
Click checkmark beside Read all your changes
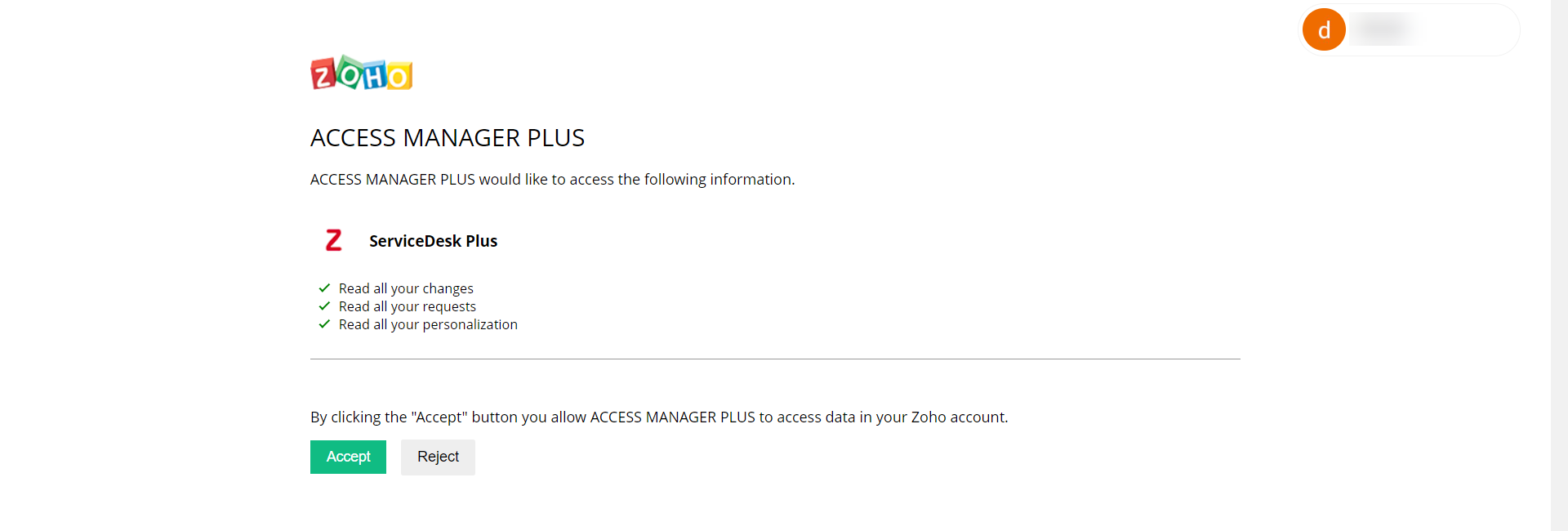pyautogui.click(x=324, y=288)
